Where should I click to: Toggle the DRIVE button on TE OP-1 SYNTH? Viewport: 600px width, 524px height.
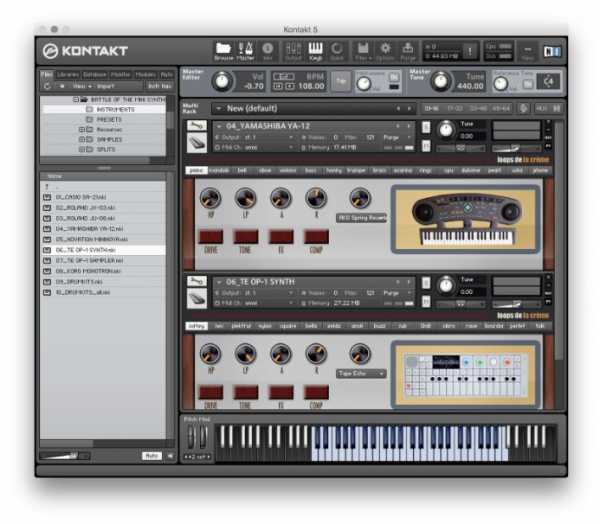[x=211, y=392]
